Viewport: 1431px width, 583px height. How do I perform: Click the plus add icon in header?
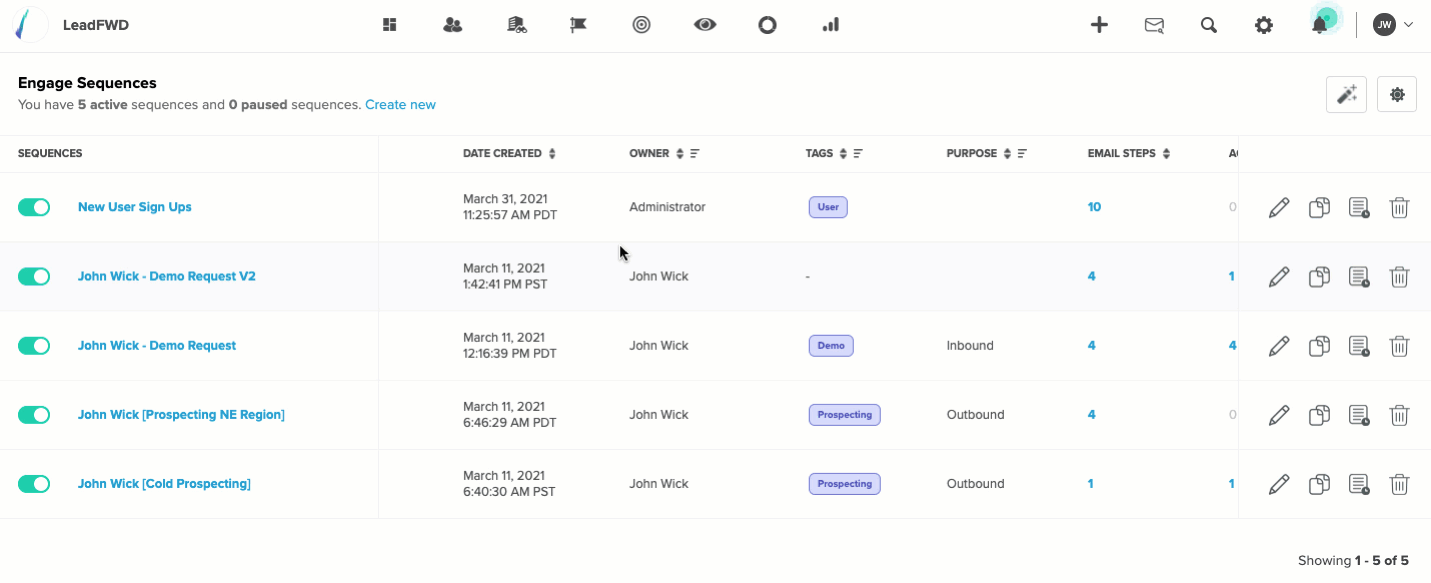1099,25
